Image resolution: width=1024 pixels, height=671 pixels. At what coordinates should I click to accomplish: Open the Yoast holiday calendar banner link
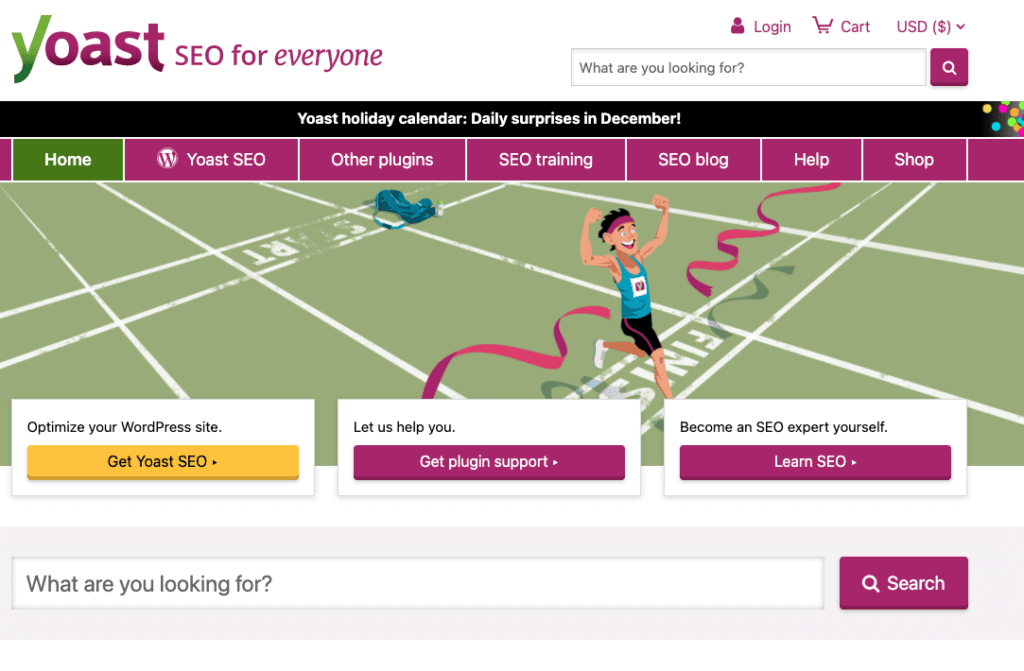click(489, 119)
